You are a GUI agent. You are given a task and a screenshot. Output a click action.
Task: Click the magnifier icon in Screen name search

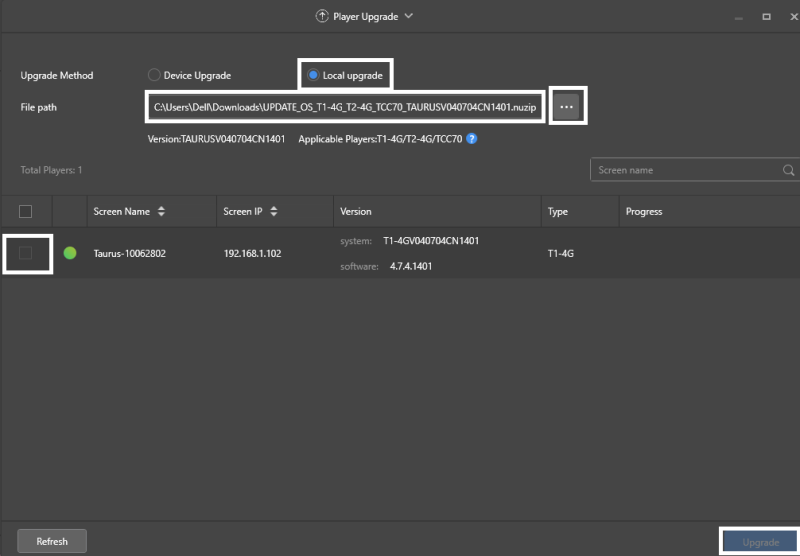click(x=788, y=170)
